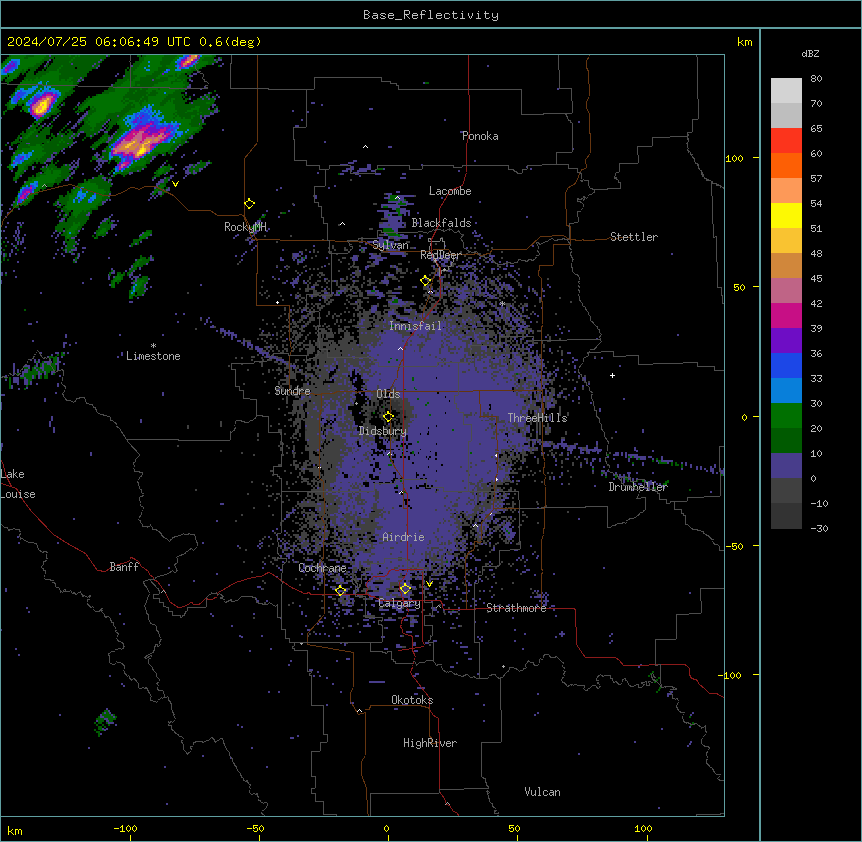Click the Base_Reflectivity title text
Viewport: 862px width, 842px height.
click(431, 15)
